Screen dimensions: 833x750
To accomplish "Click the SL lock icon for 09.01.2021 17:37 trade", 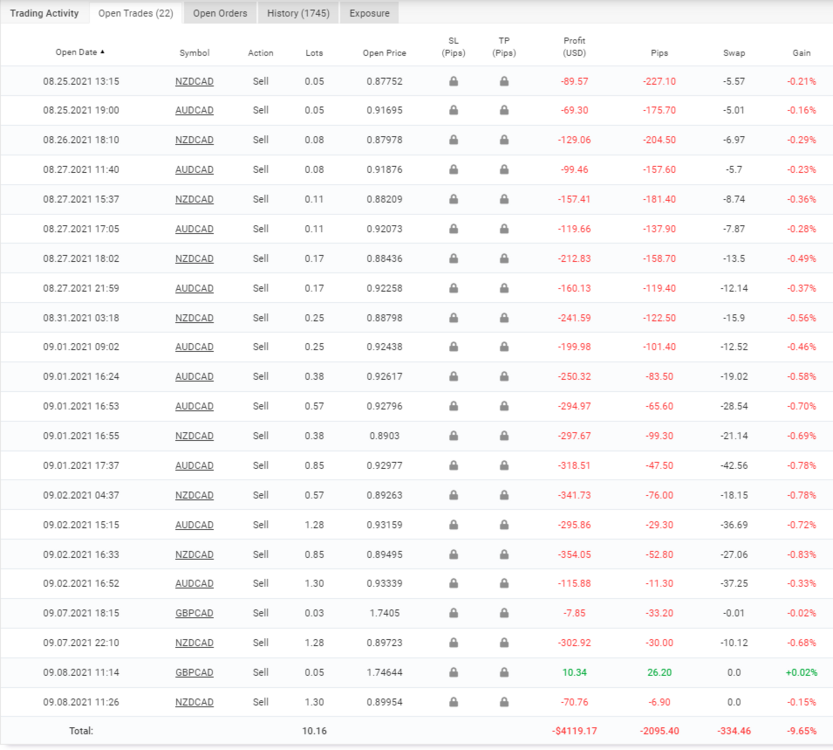I will 453,466.
